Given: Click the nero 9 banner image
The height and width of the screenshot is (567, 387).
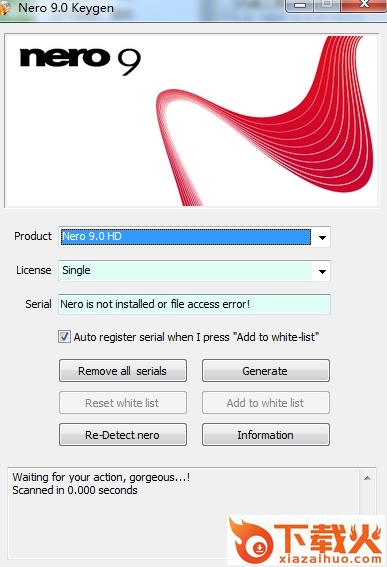Looking at the screenshot, I should (192, 121).
